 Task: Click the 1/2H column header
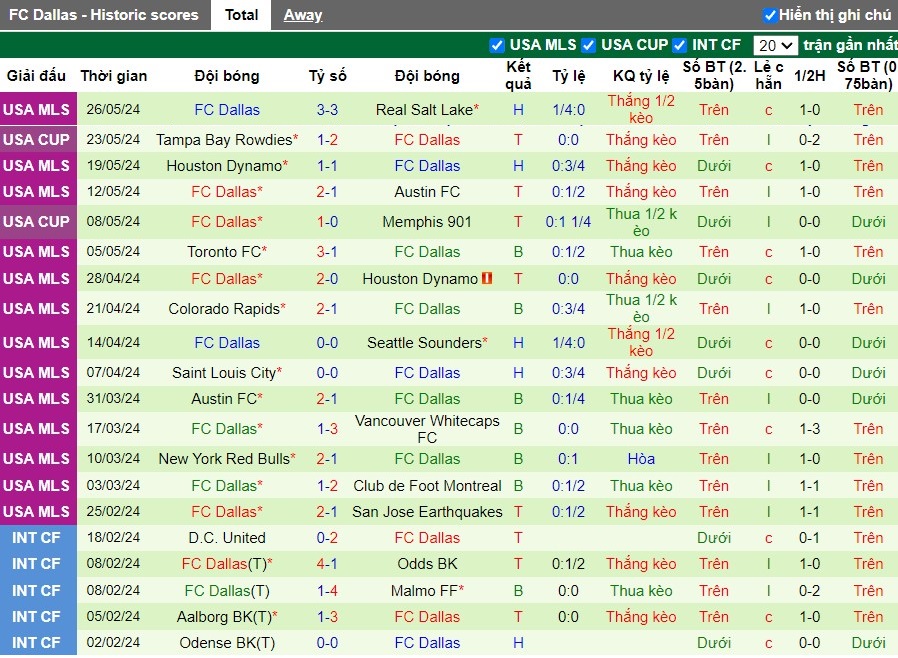[x=809, y=76]
